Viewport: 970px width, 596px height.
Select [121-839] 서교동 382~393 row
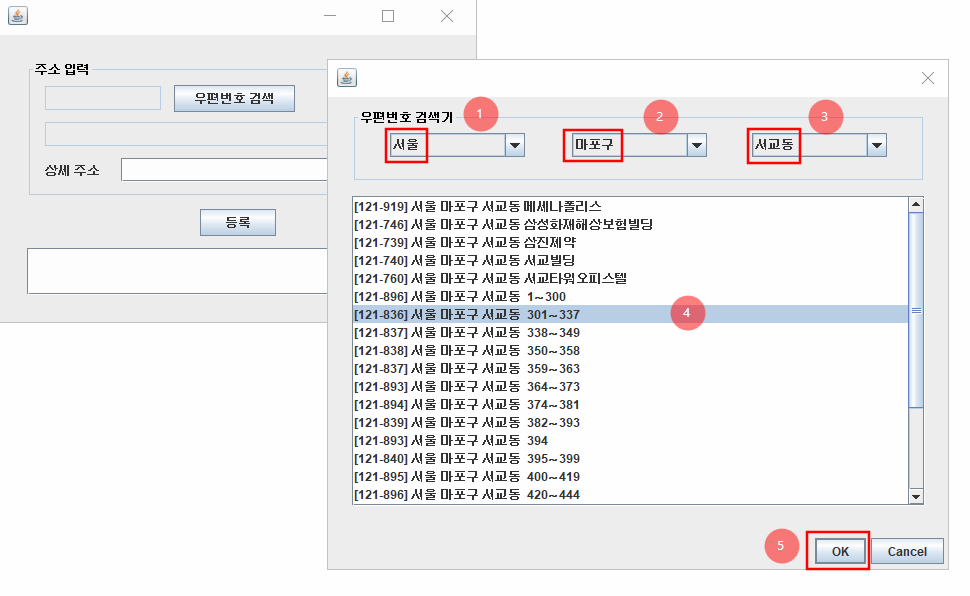point(630,422)
